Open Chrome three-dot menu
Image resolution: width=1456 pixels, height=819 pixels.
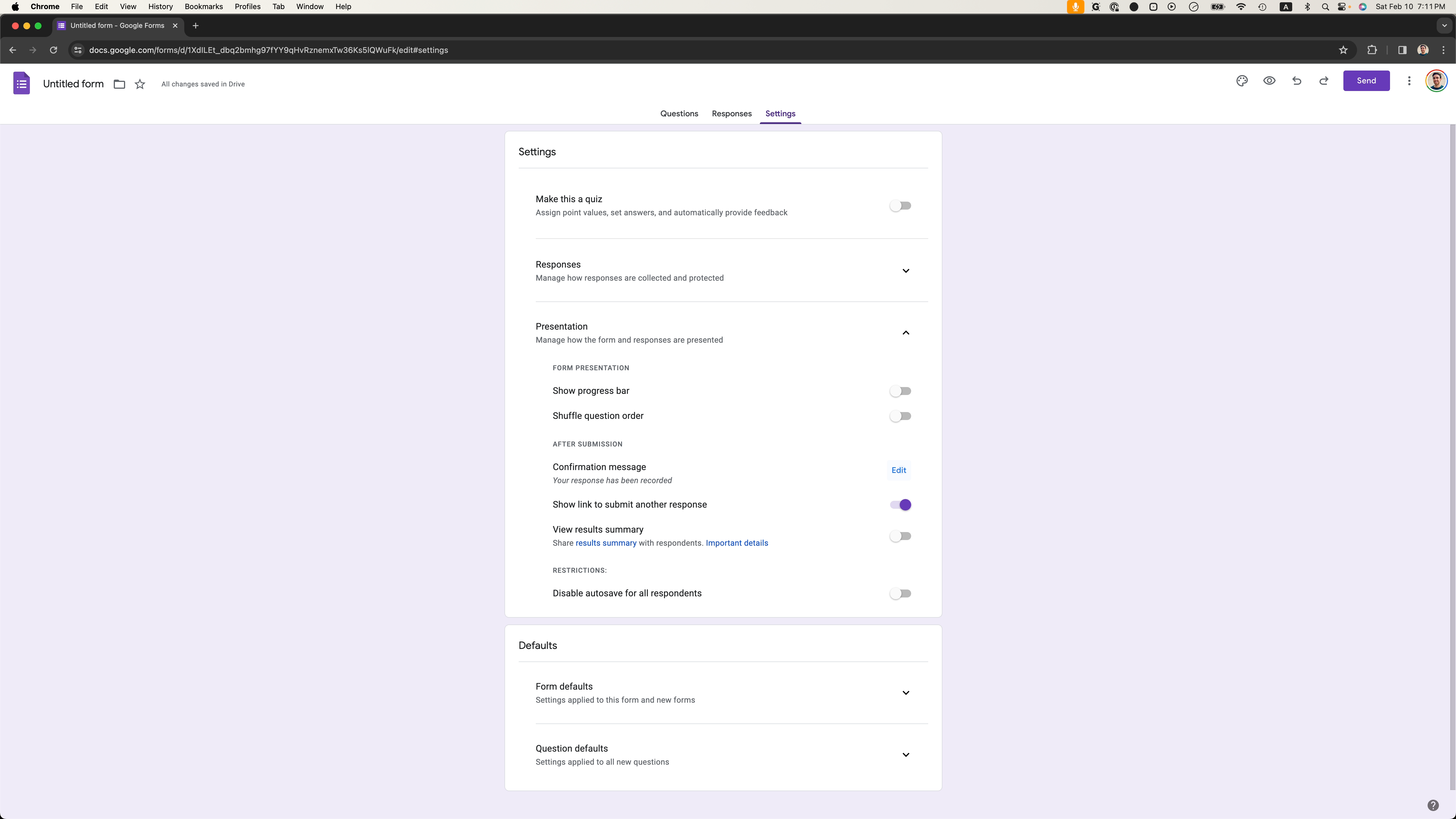coord(1443,50)
